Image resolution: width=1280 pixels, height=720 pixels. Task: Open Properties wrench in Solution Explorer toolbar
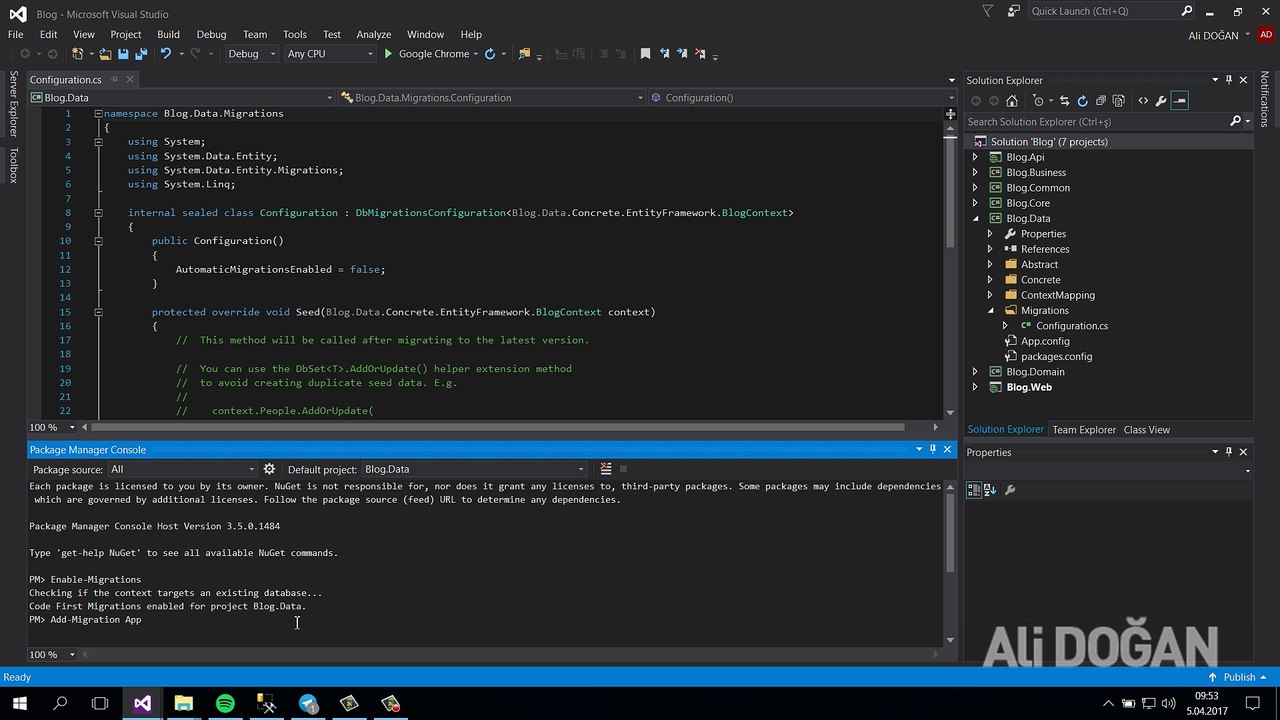1161,101
